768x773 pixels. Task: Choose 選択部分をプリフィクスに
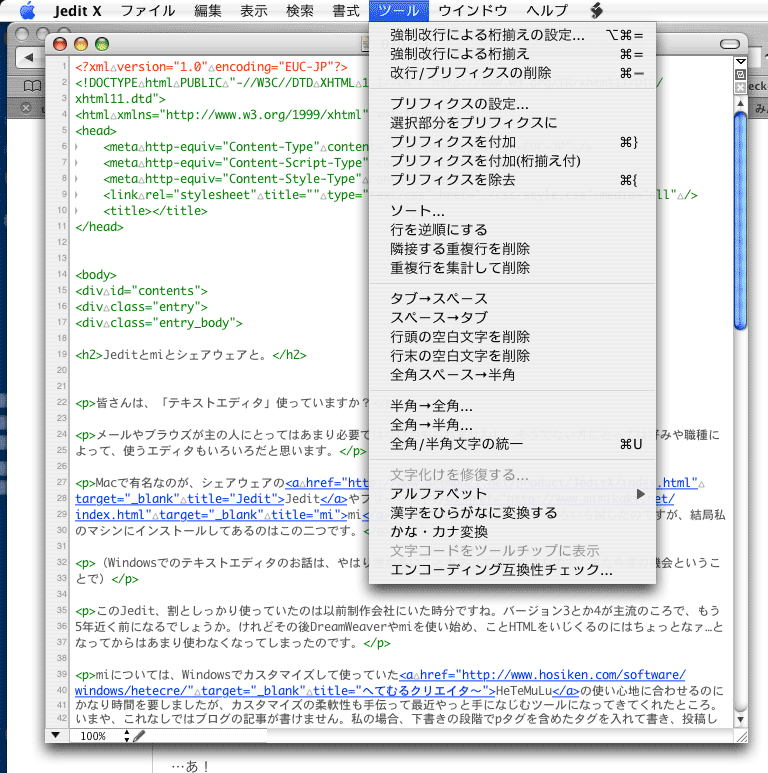513,122
